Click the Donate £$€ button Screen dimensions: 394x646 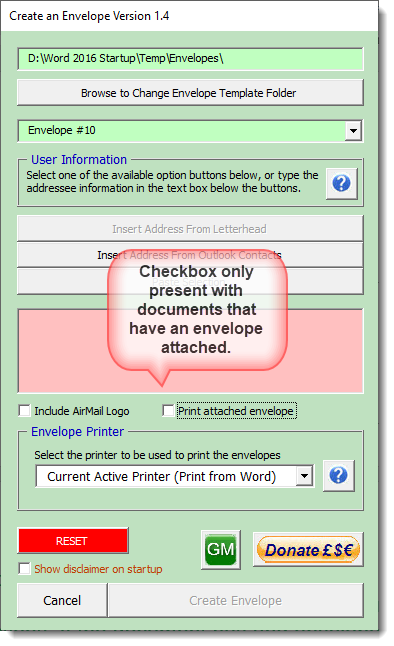point(308,550)
